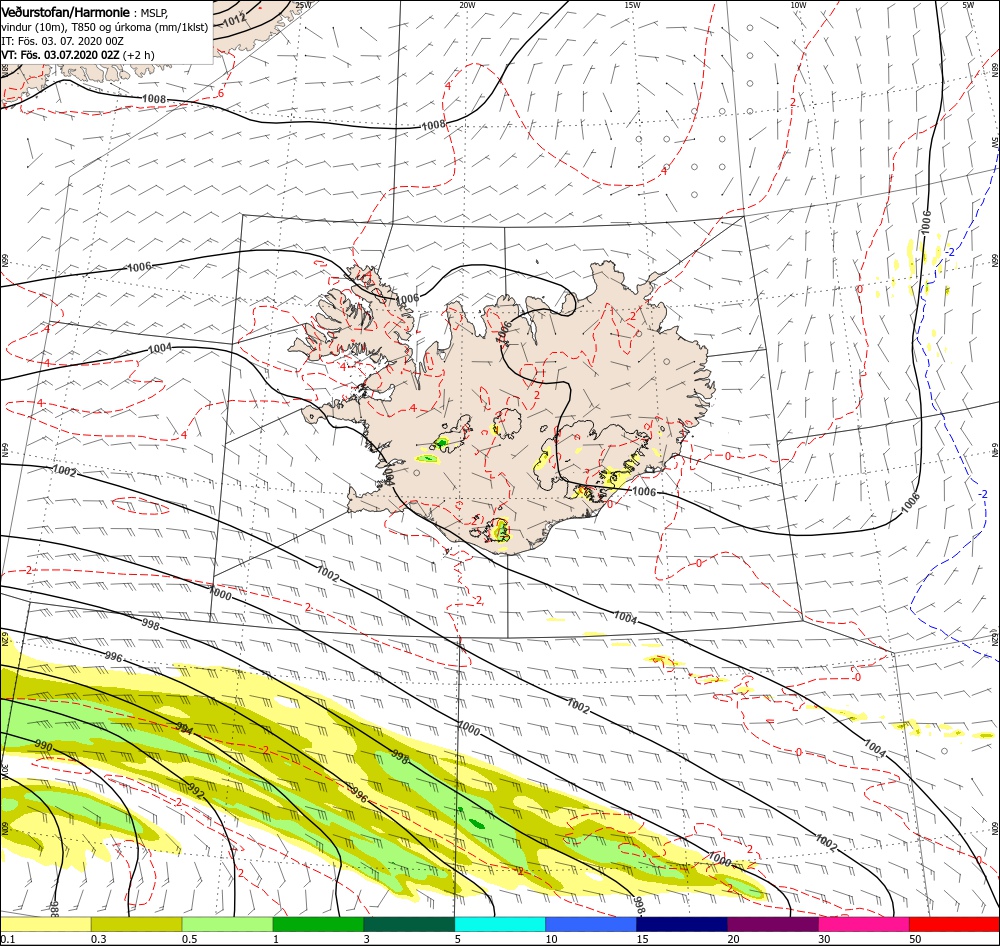Pick the cyan 5–10 legend color segment
Image resolution: width=1000 pixels, height=946 pixels.
(x=500, y=924)
